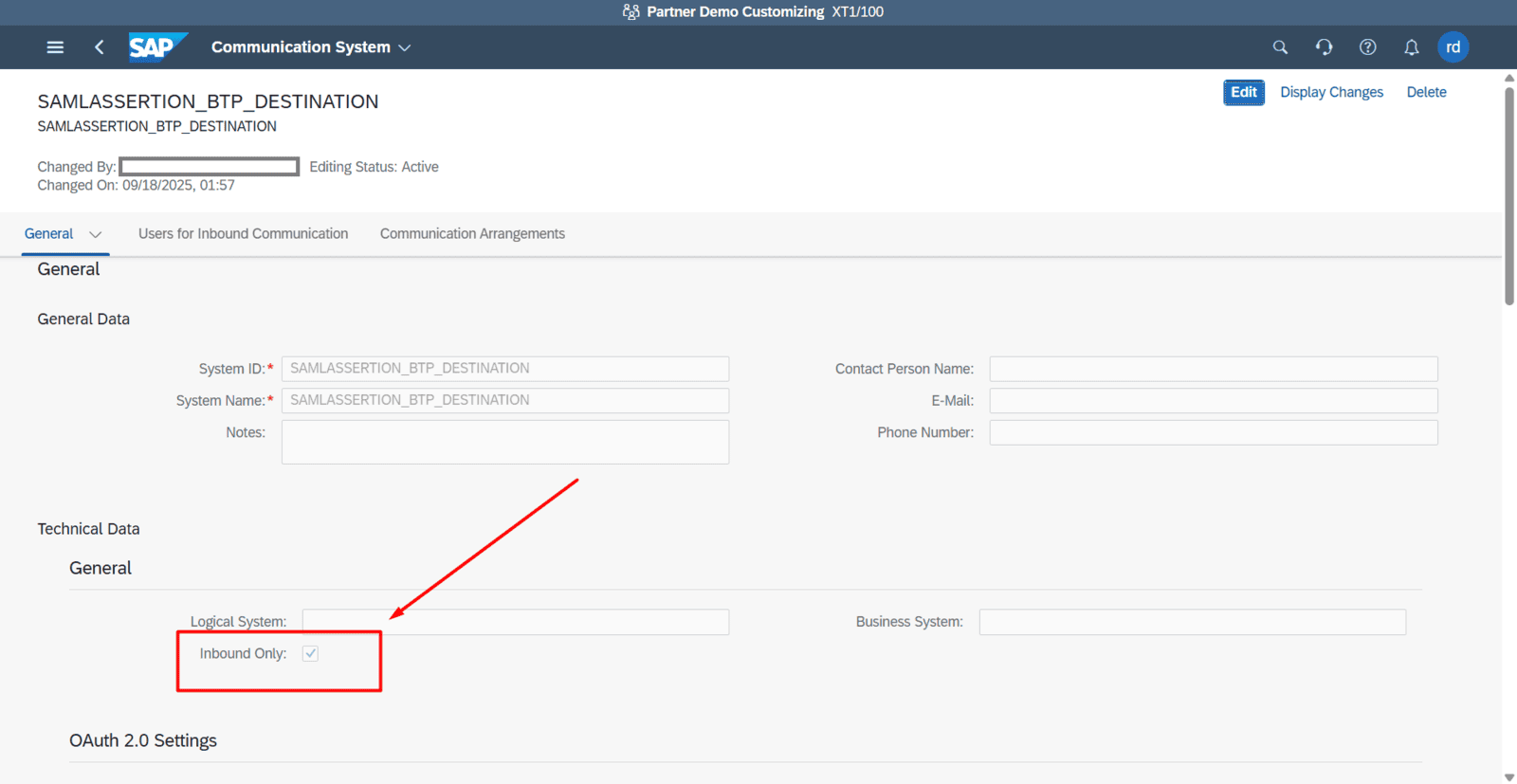
Task: Open the hamburger navigation menu
Action: [x=55, y=47]
